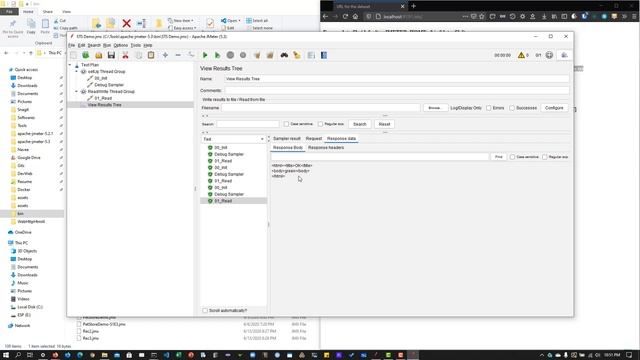Open the Templates icon in JMeter toolbar
Viewport: 640px width, 360px height.
point(86,55)
